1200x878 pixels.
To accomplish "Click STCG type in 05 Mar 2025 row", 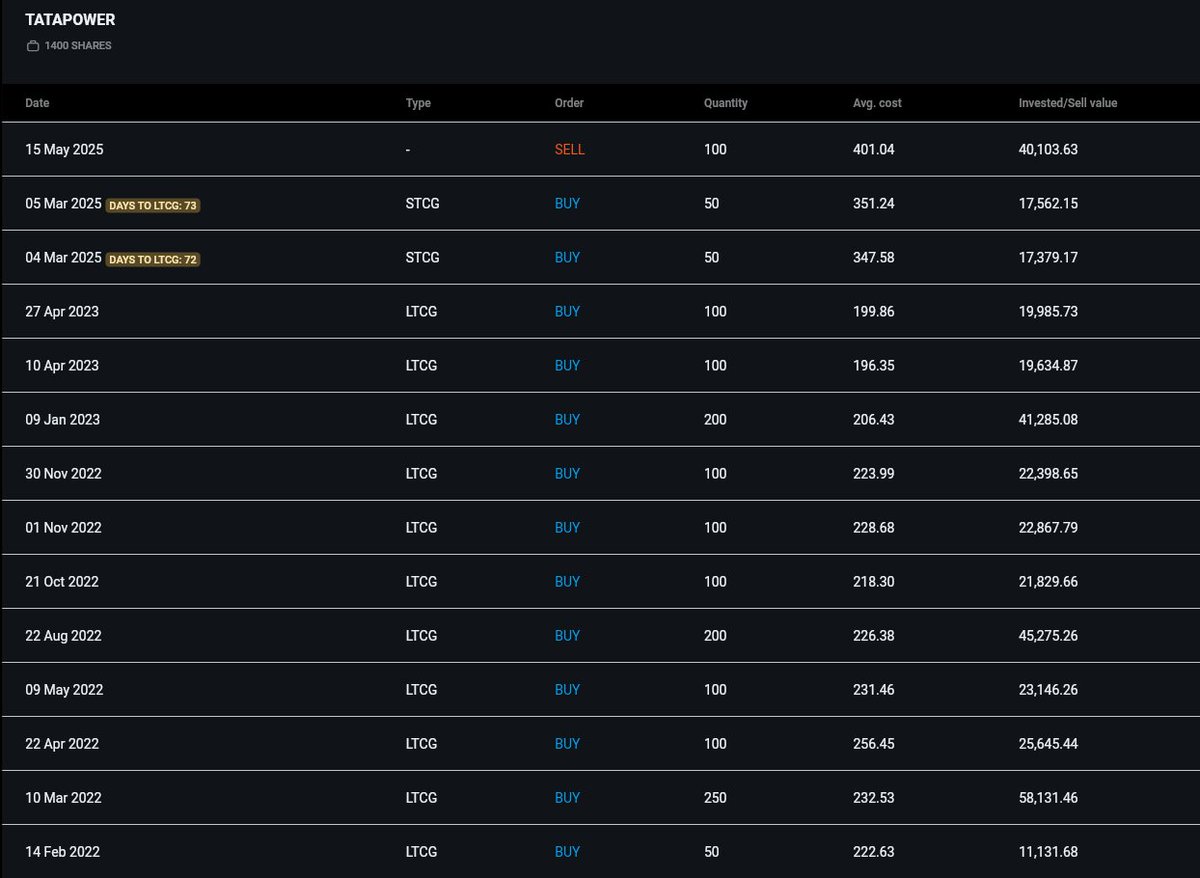I will point(422,204).
